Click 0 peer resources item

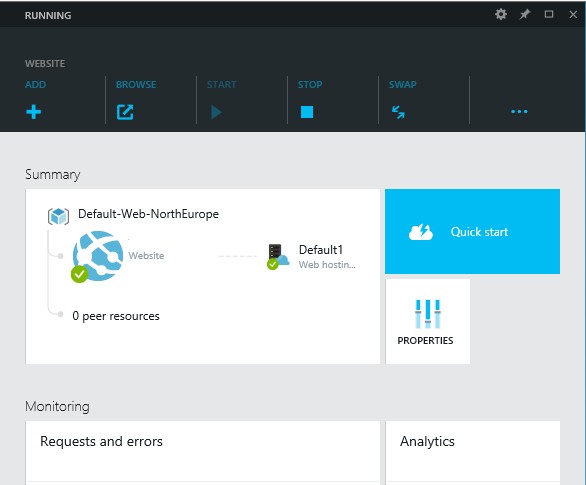tap(116, 316)
